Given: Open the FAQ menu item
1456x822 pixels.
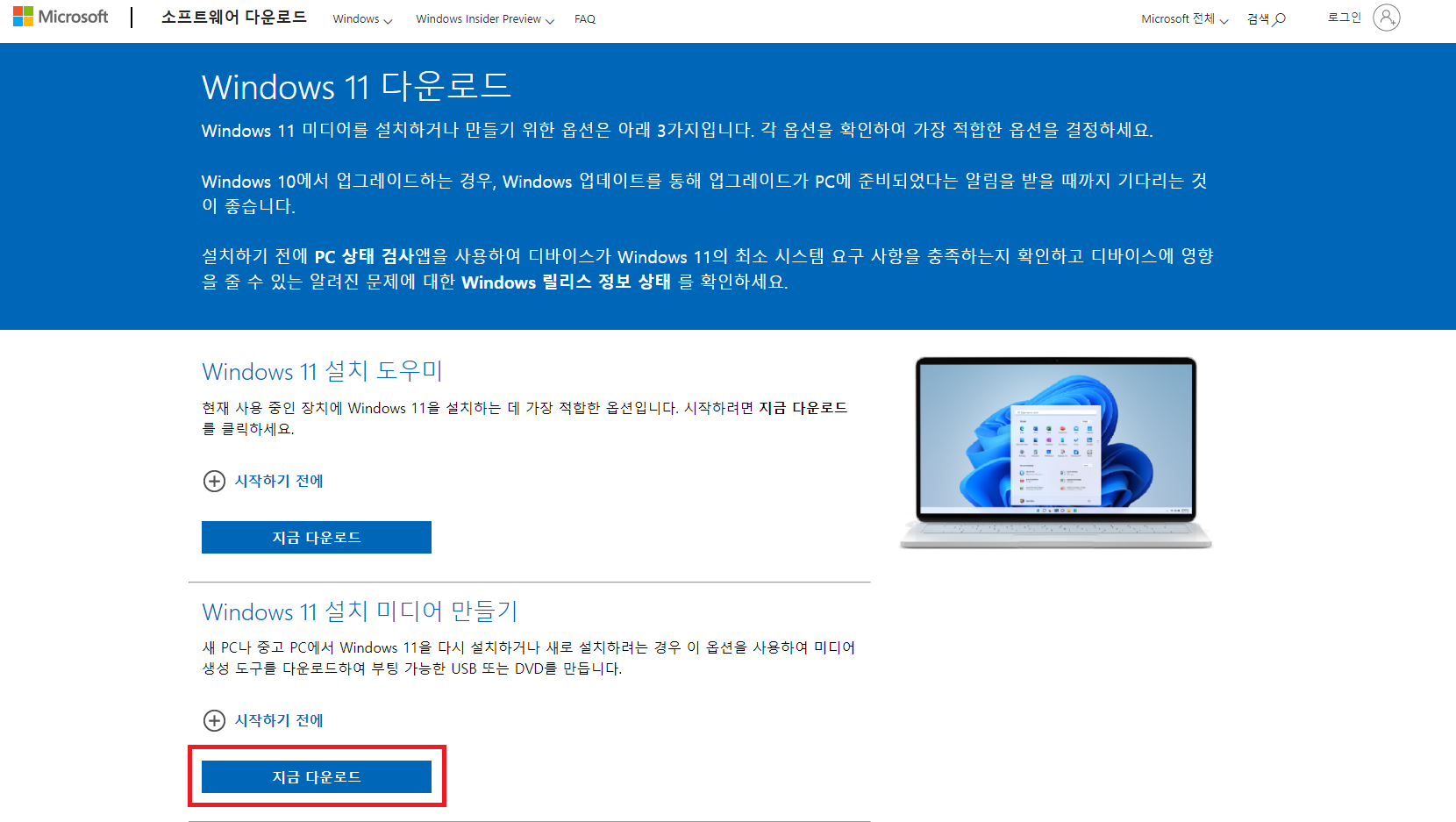Looking at the screenshot, I should [585, 19].
